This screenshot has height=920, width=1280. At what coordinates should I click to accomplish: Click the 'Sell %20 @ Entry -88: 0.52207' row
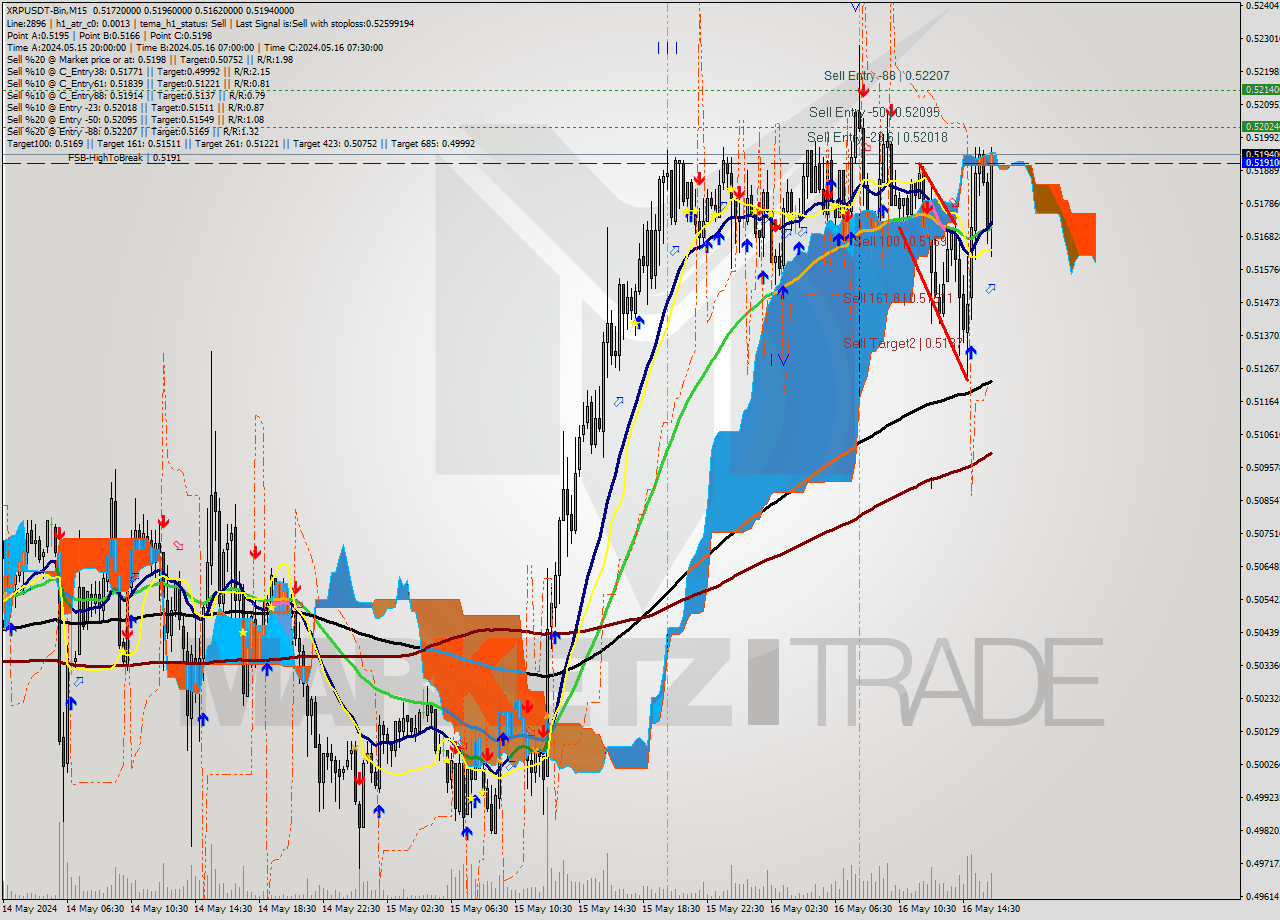tap(132, 131)
